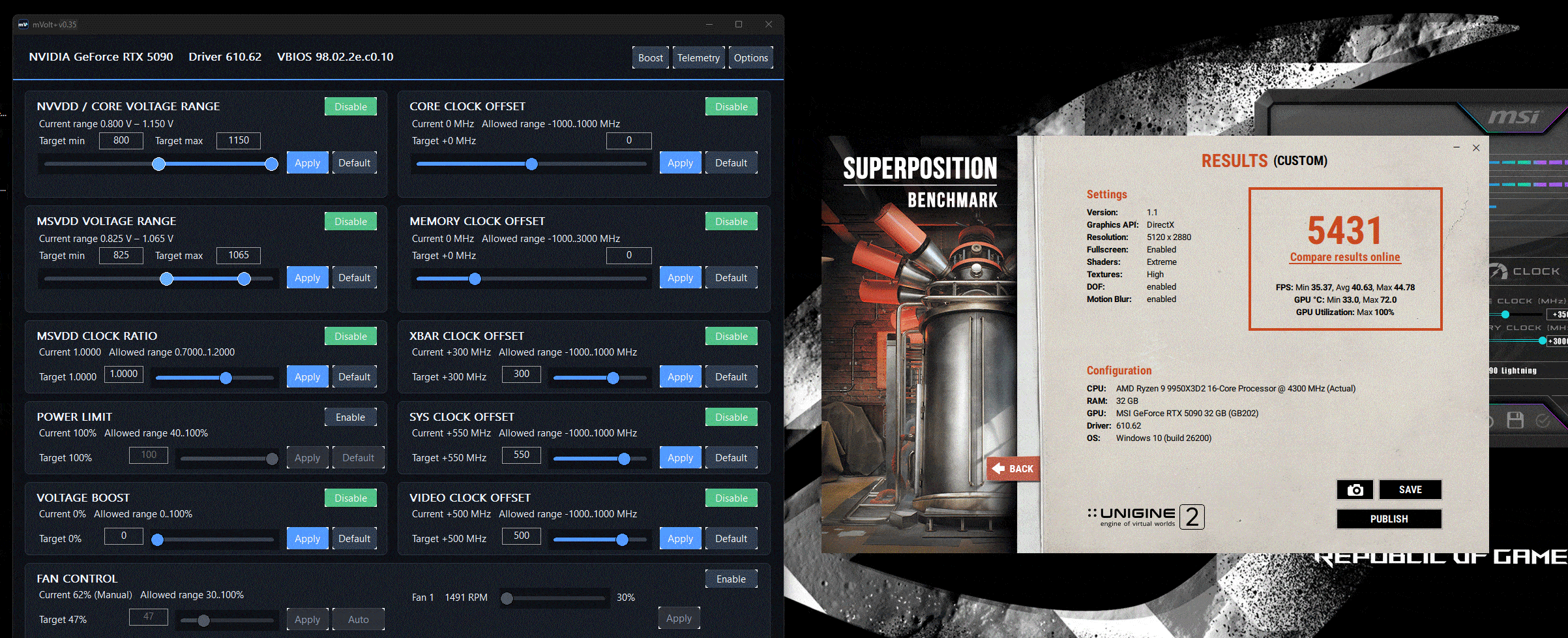The width and height of the screenshot is (1568, 638).
Task: Click MSVDD Target min field showing 825
Action: (x=121, y=256)
